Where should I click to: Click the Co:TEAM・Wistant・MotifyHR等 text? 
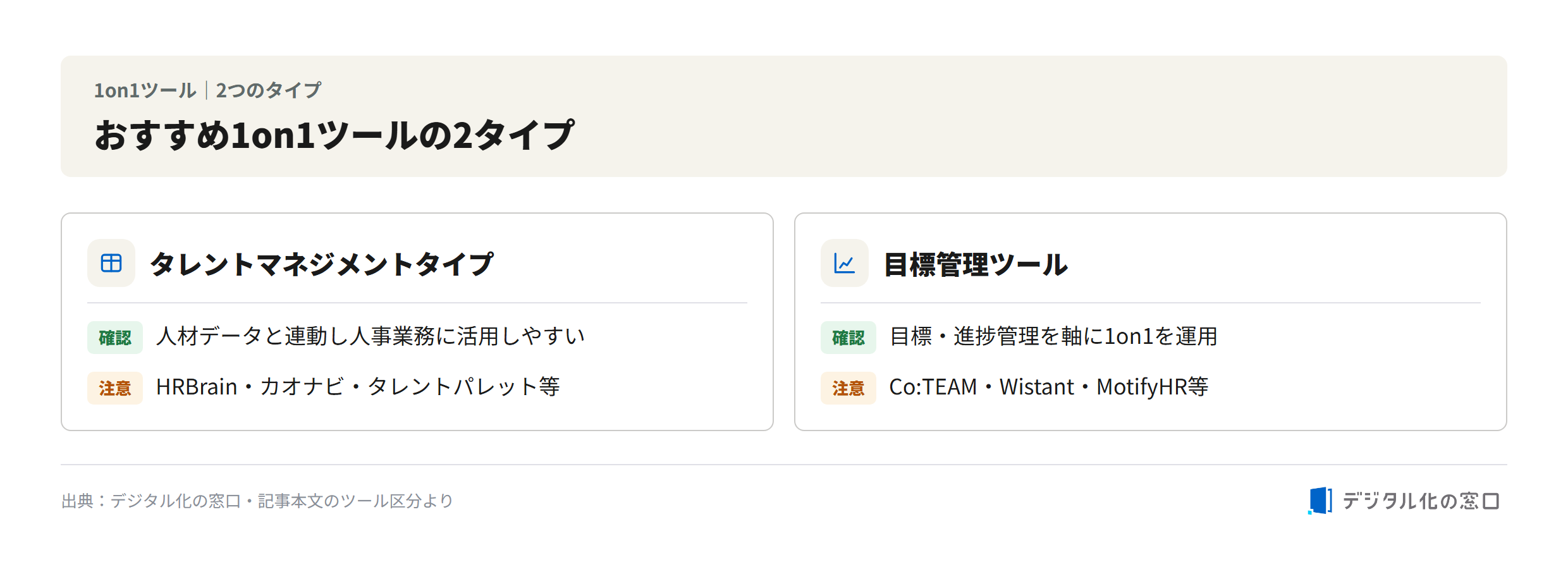pos(1049,387)
